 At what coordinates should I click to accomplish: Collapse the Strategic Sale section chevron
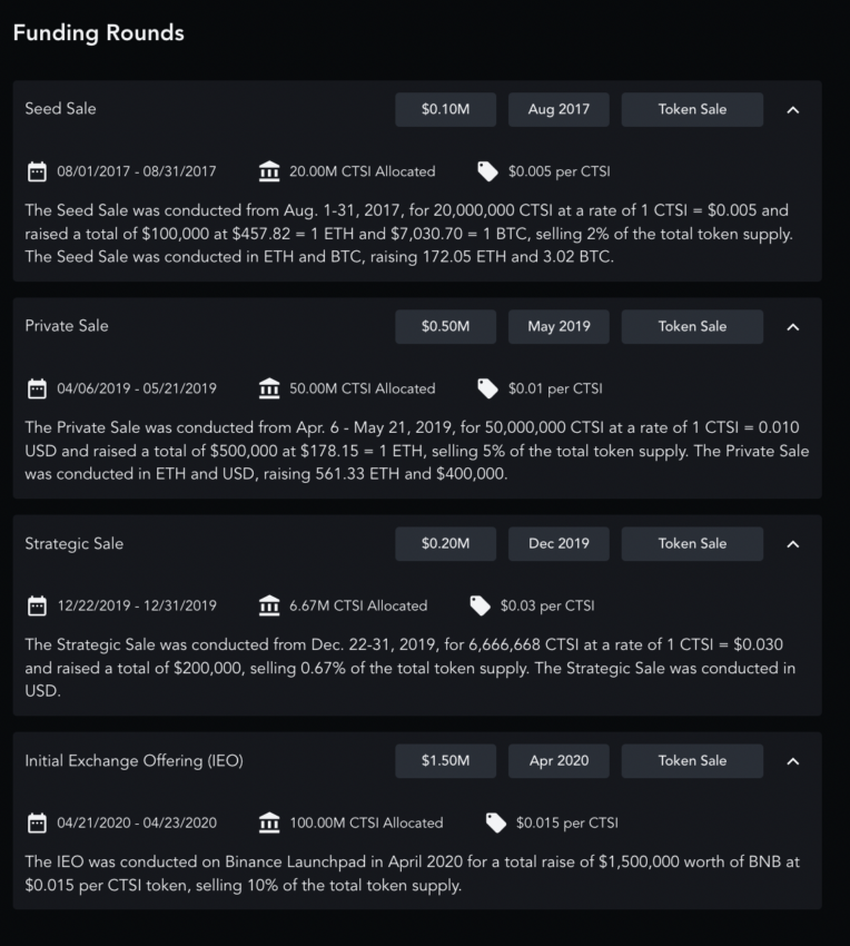[793, 544]
